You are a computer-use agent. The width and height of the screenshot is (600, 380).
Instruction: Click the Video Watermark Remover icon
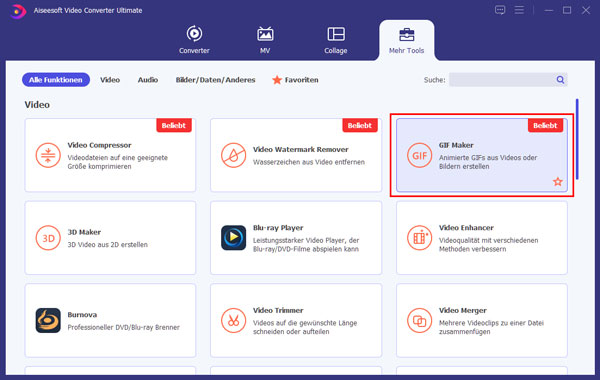click(233, 155)
